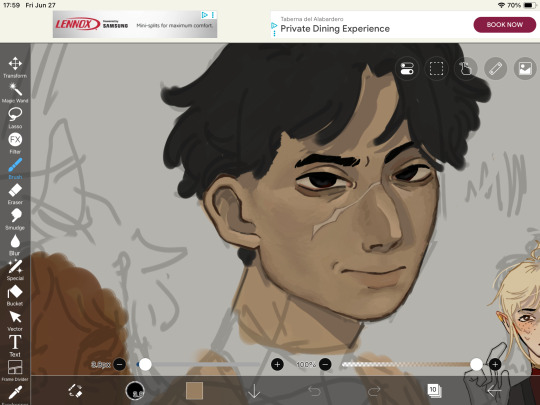Click the BOOK NOW ad button
This screenshot has height=405, width=540.
pyautogui.click(x=505, y=25)
